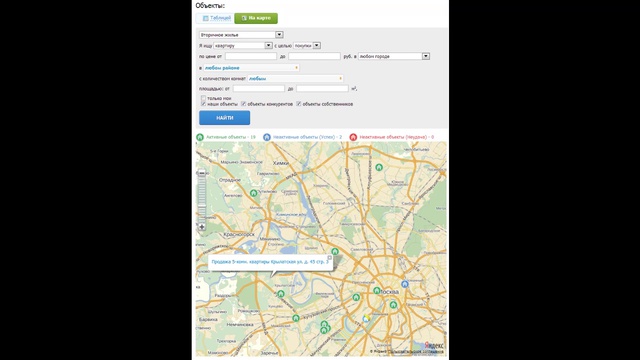Focus the maximum area field before м²
The width and height of the screenshot is (640, 360).
tap(322, 89)
